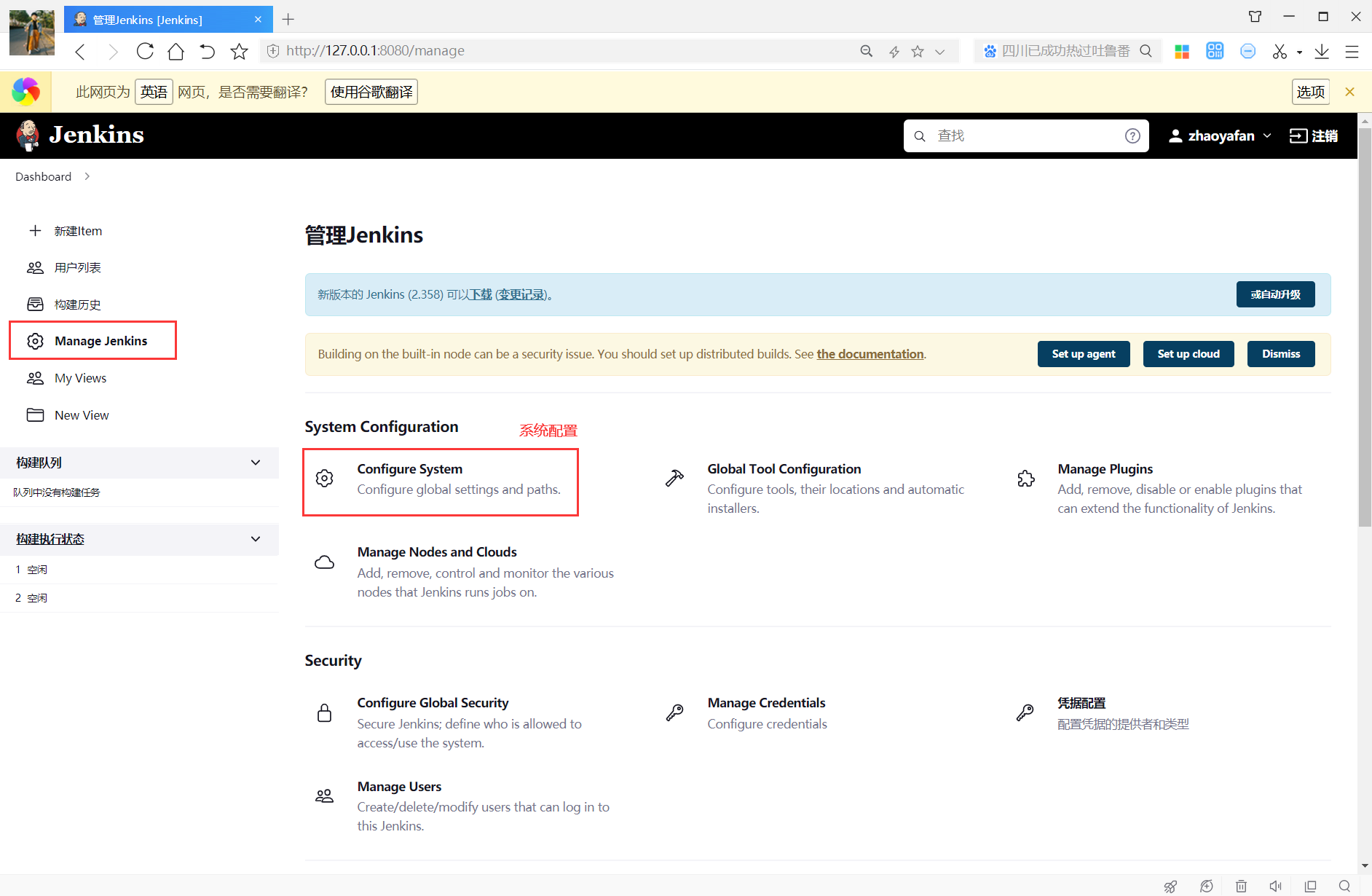1372x896 pixels.
Task: Open the browser hamburger menu
Action: (x=1352, y=51)
